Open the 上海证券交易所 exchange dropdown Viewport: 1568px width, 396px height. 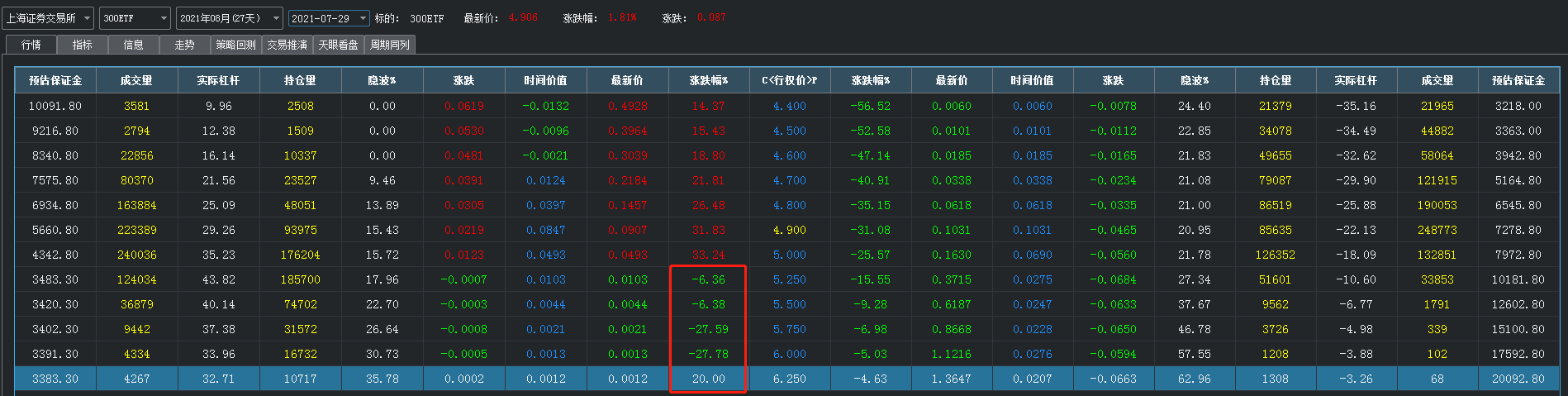pyautogui.click(x=49, y=17)
